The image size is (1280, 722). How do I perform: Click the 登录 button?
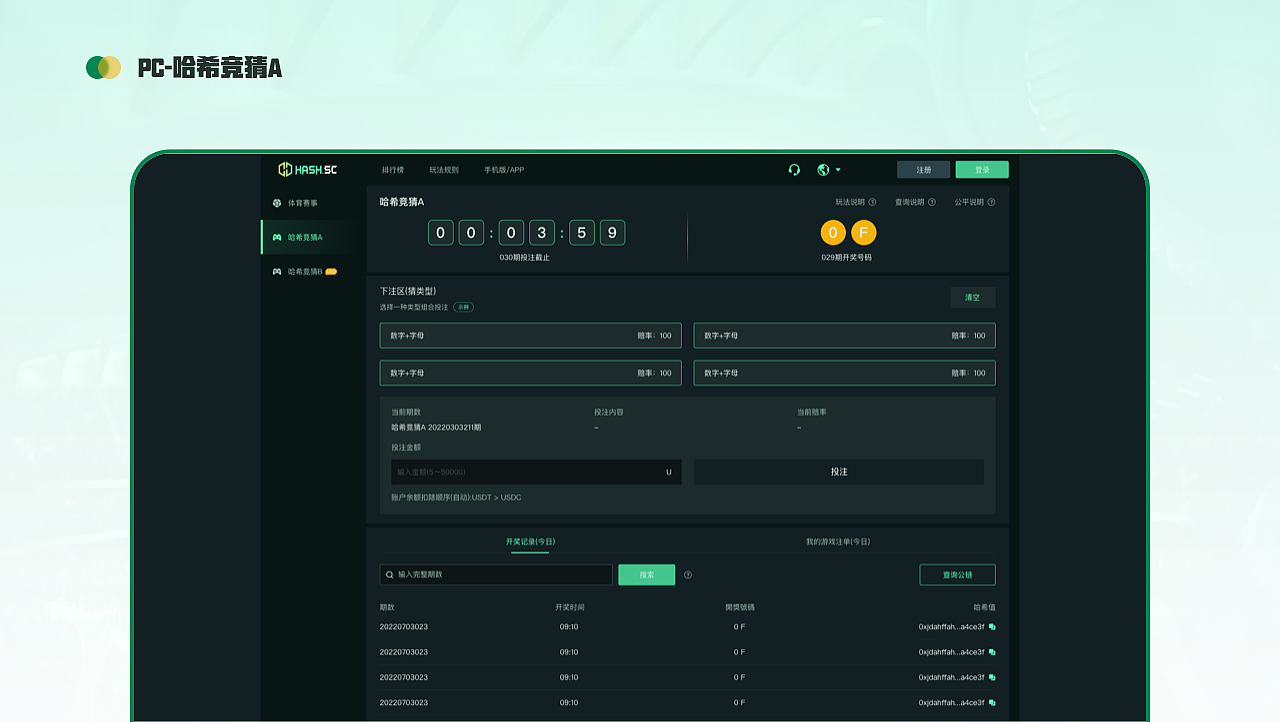pyautogui.click(x=982, y=170)
